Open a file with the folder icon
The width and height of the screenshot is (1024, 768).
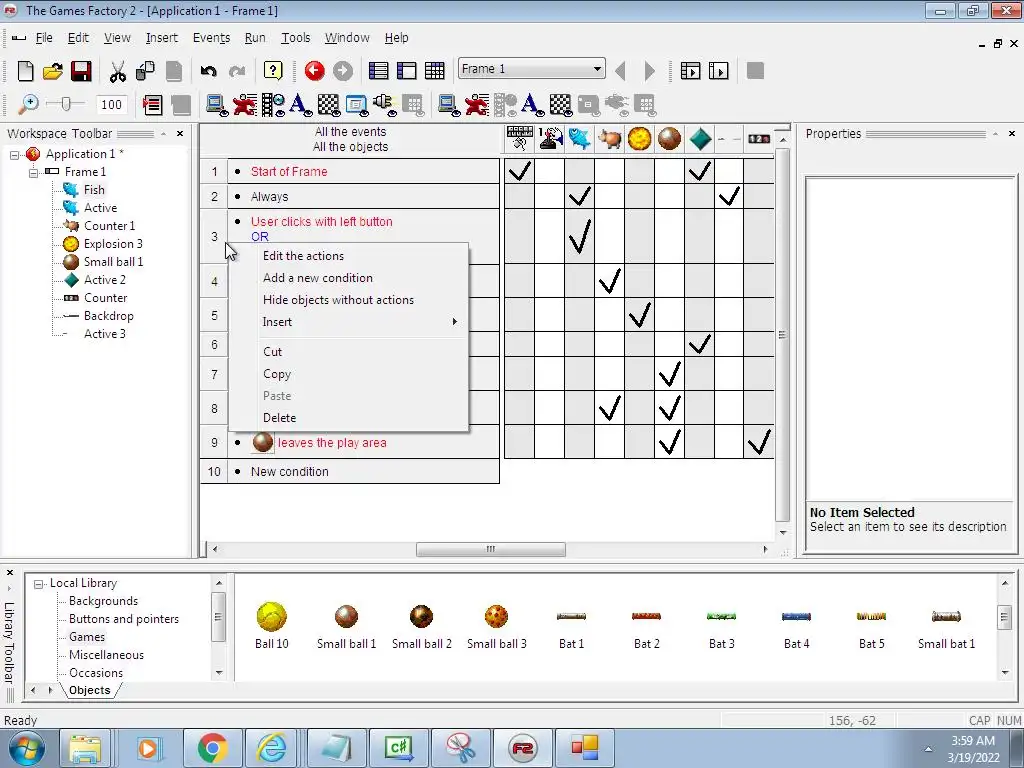(x=52, y=71)
